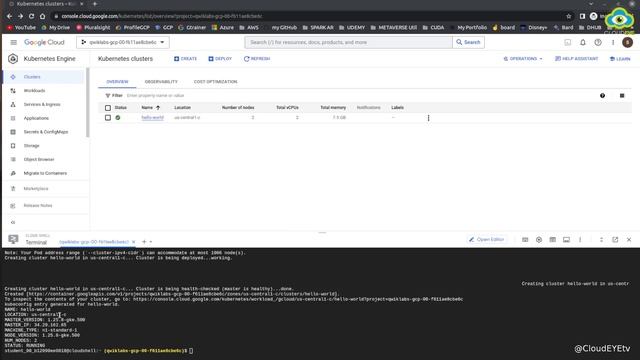The height and width of the screenshot is (360, 640).
Task: Open the account avatar in top bar
Action: click(x=628, y=42)
